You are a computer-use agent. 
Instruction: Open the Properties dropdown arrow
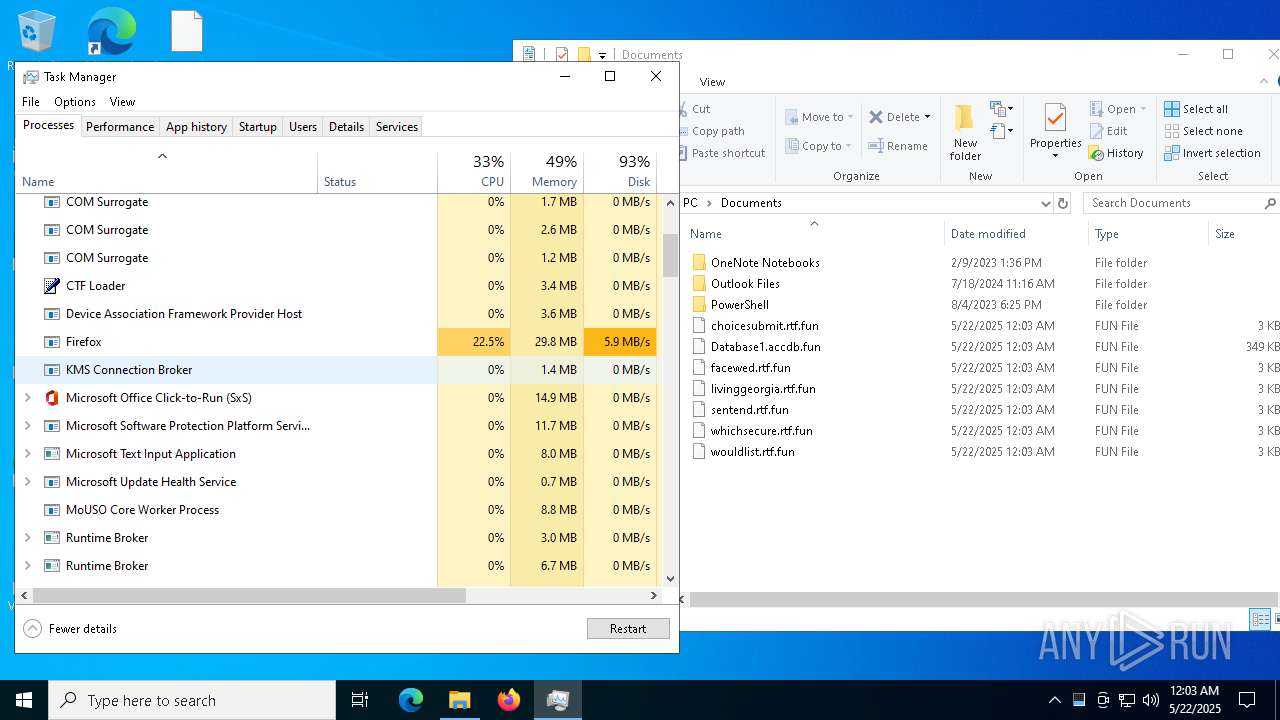point(1055,156)
